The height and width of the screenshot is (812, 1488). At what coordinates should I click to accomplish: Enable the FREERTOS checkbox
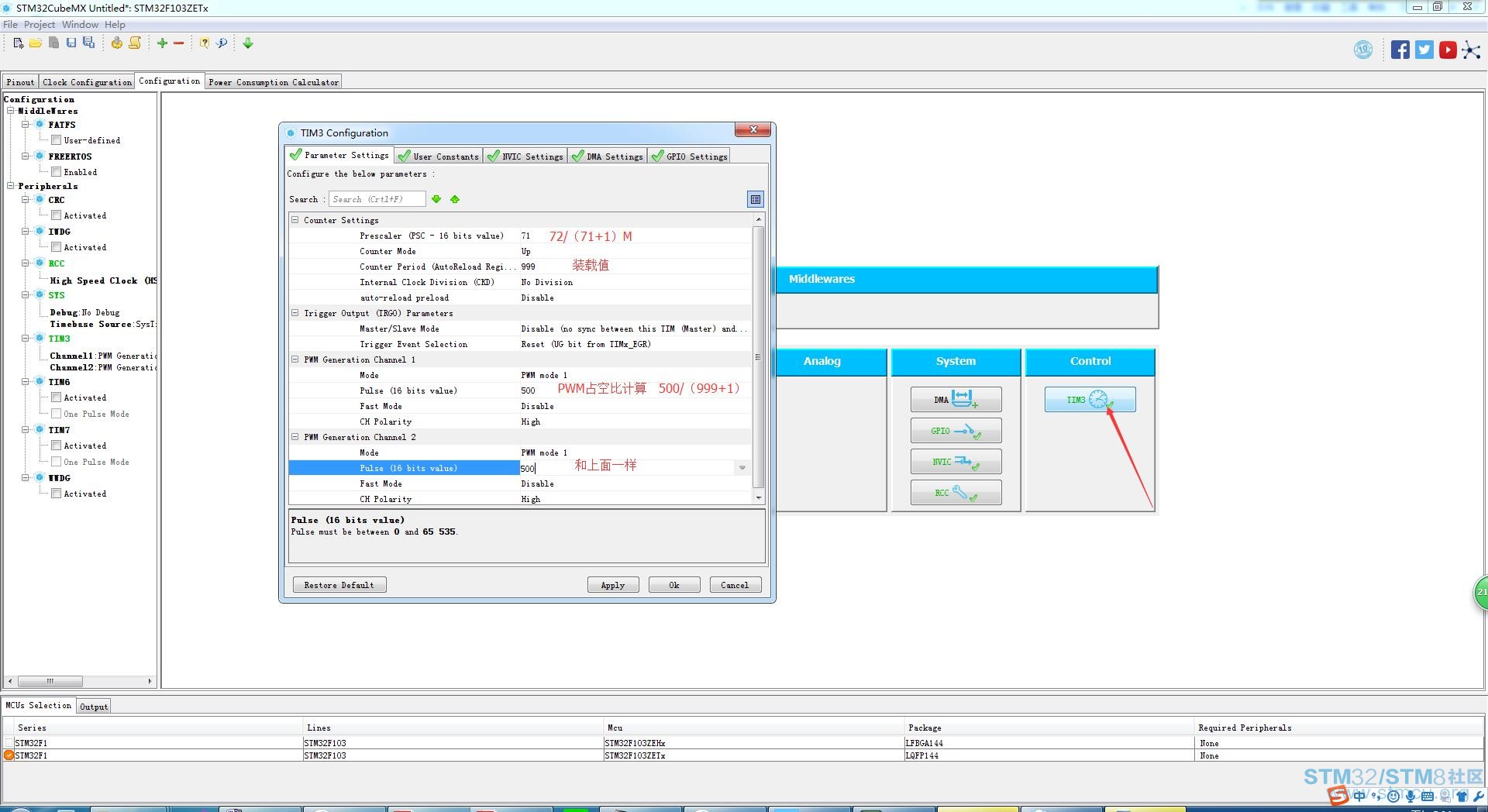click(x=56, y=172)
